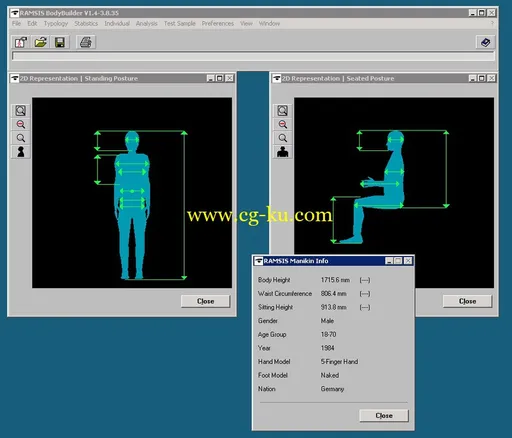Open the Individual menu
This screenshot has width=512, height=438.
[117, 23]
